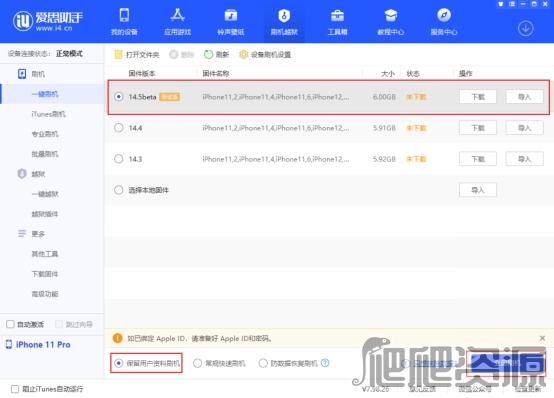Open the download manager circle arrow icon
Screen dimensions: 554x398
[x=526, y=28]
